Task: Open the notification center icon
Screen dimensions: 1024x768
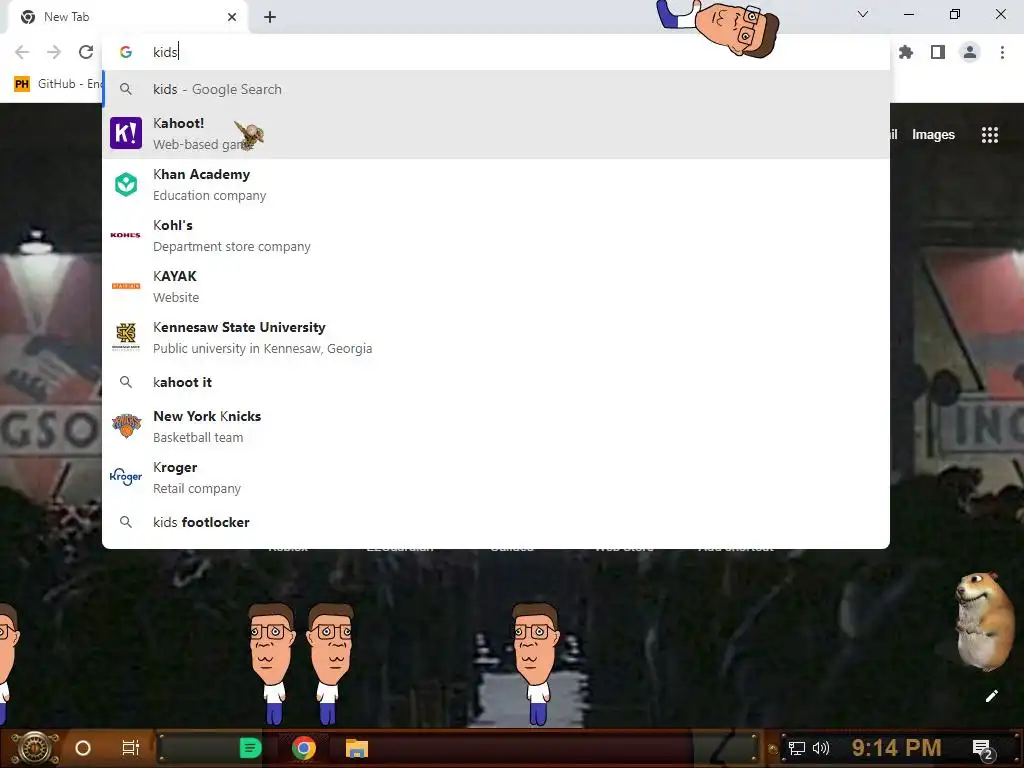Action: (x=983, y=750)
